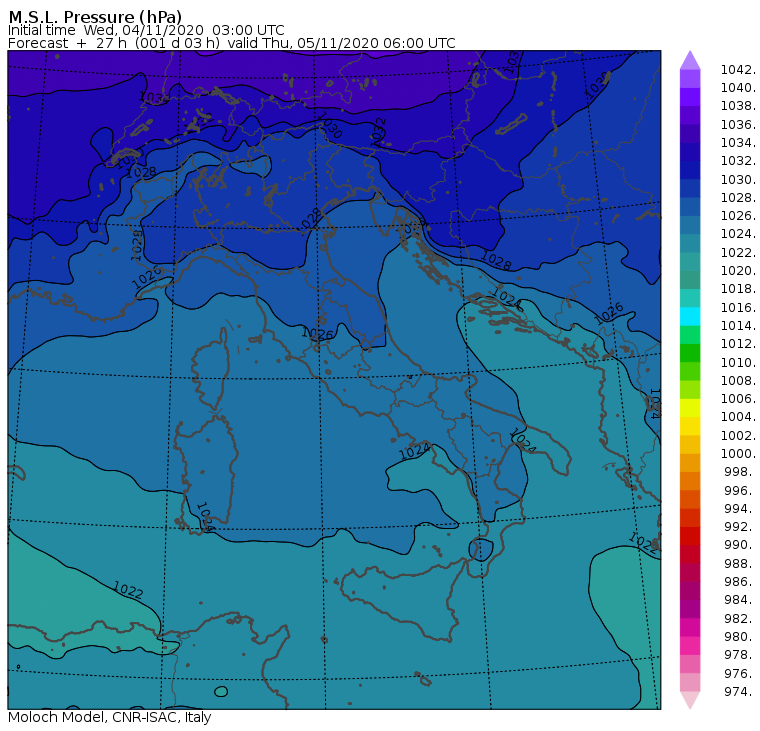Click the legend swatch between 1024. and 1026.

pyautogui.click(x=690, y=225)
